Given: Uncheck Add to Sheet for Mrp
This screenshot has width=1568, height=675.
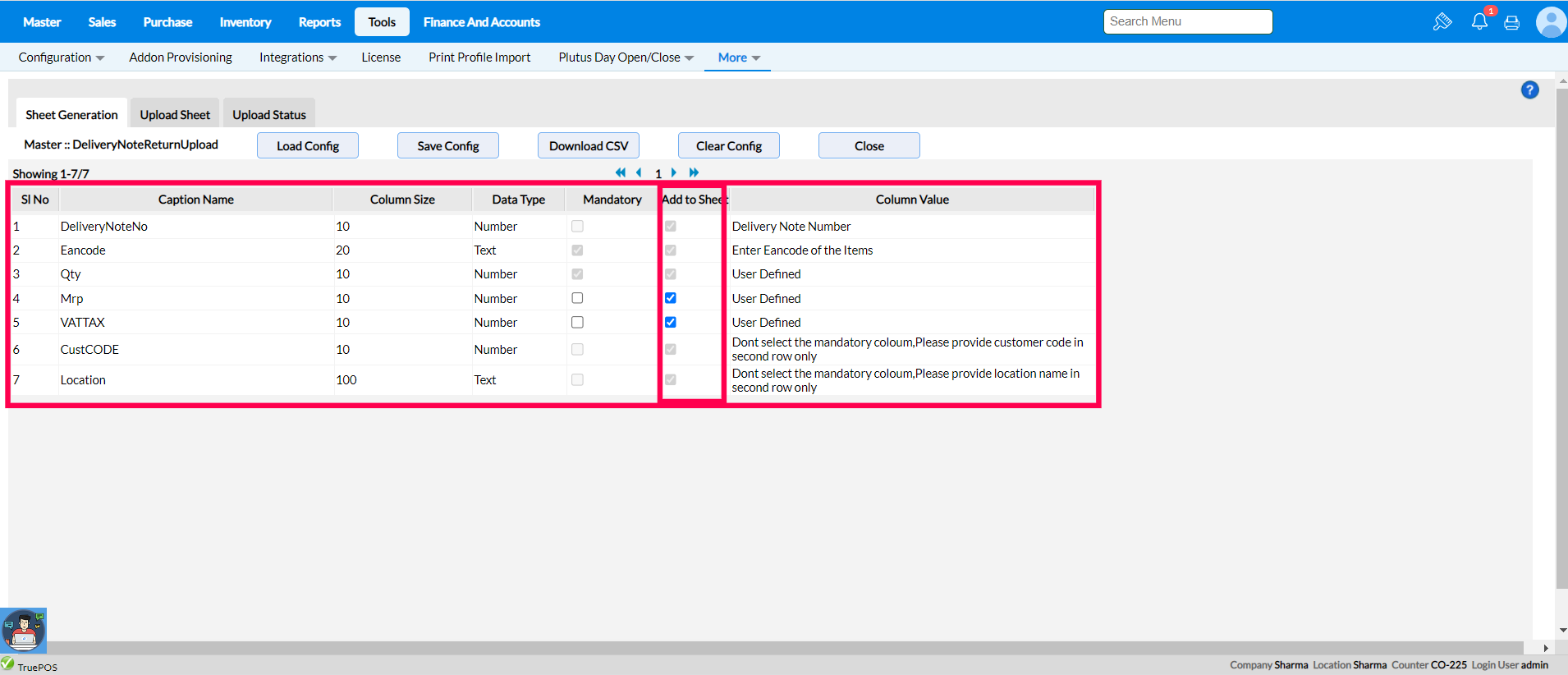Looking at the screenshot, I should 671,298.
